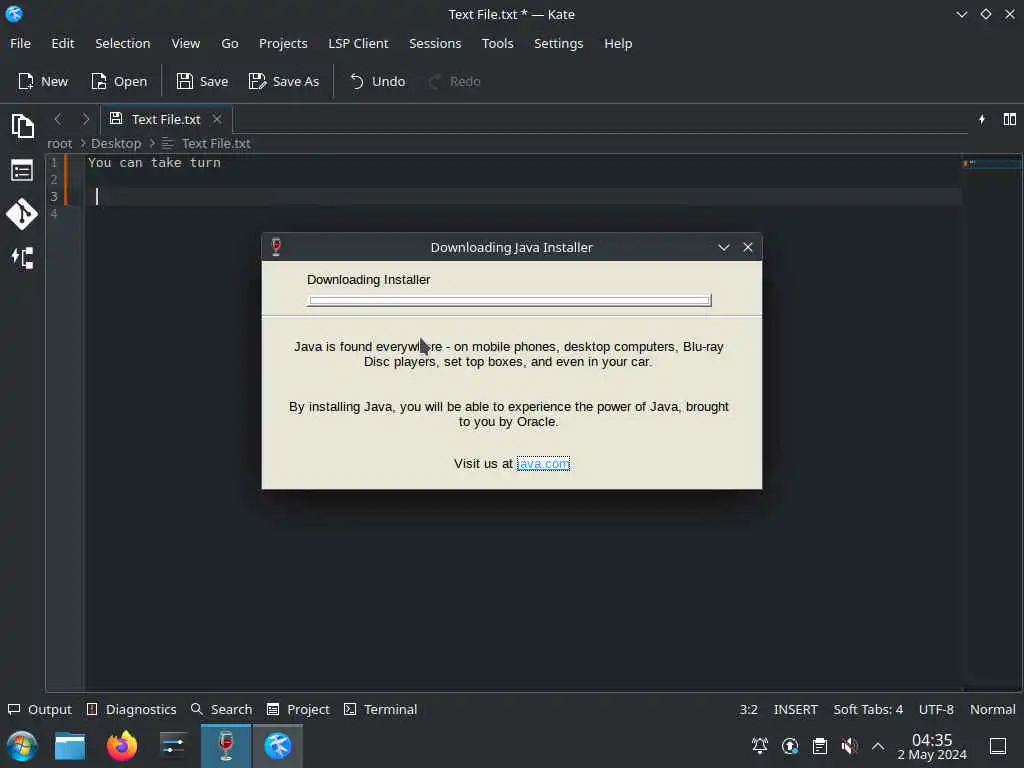Toggle the Project panel

click(298, 709)
